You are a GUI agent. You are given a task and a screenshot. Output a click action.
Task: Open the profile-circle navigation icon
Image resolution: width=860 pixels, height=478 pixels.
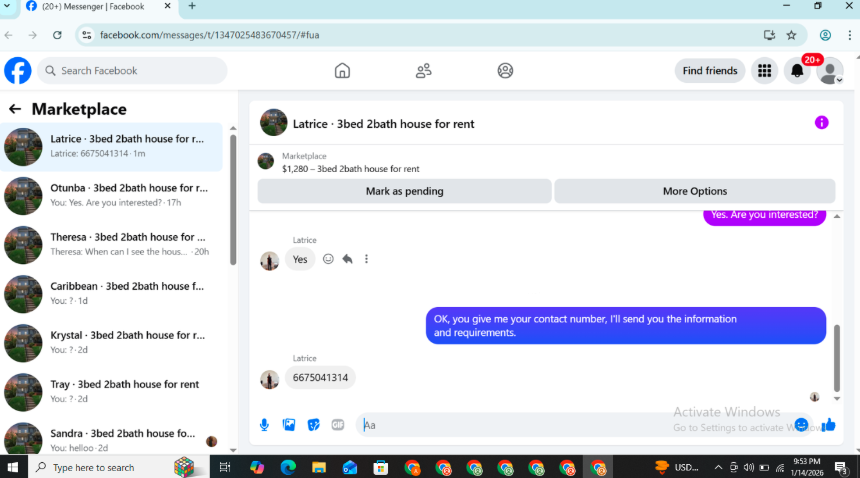[505, 71]
